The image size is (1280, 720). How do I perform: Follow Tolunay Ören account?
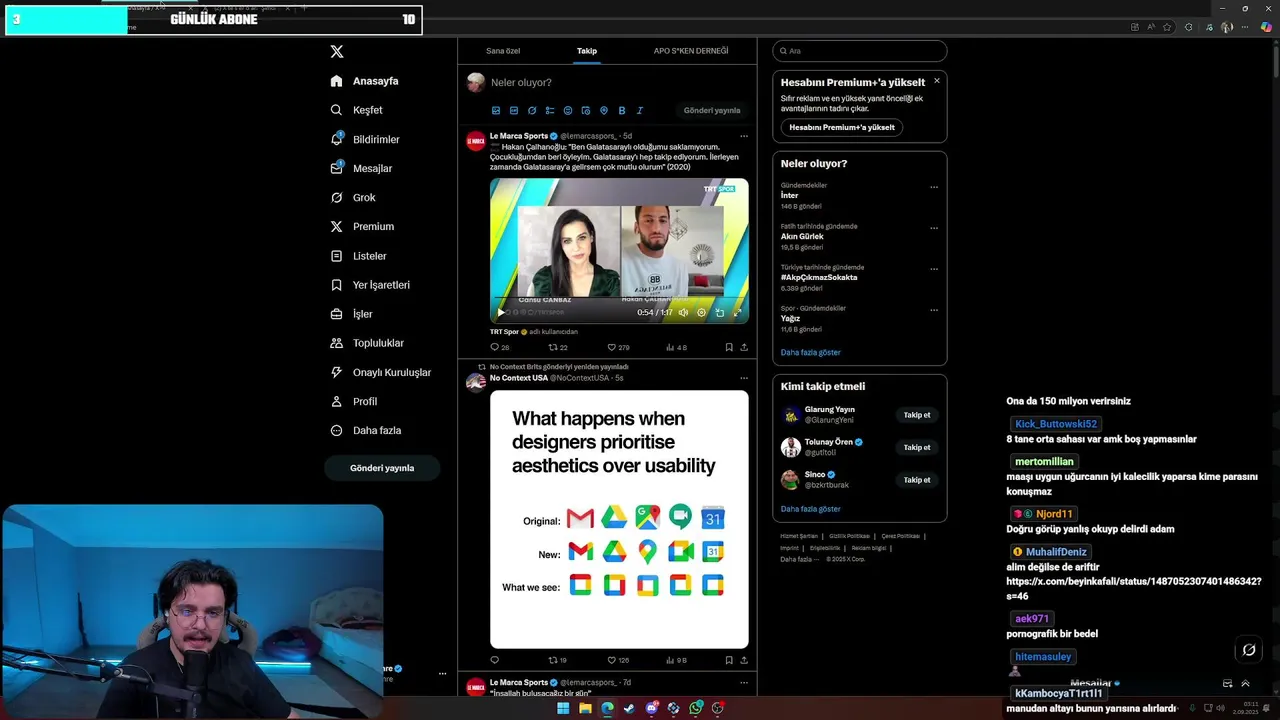click(x=917, y=447)
